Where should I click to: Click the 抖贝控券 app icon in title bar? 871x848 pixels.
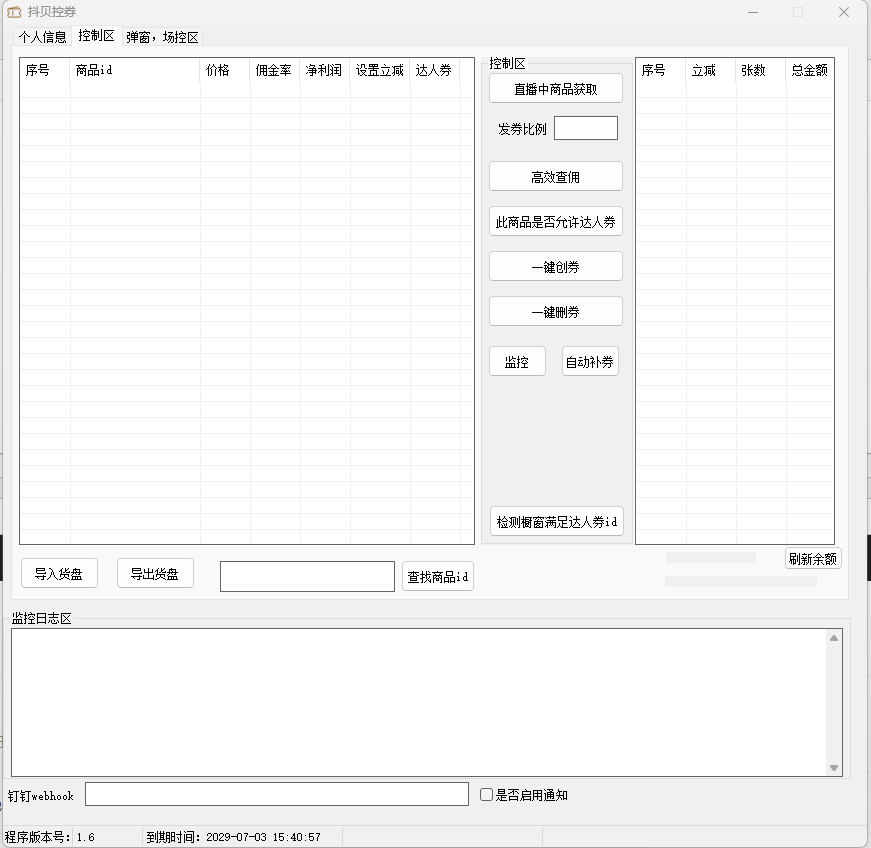click(x=14, y=12)
